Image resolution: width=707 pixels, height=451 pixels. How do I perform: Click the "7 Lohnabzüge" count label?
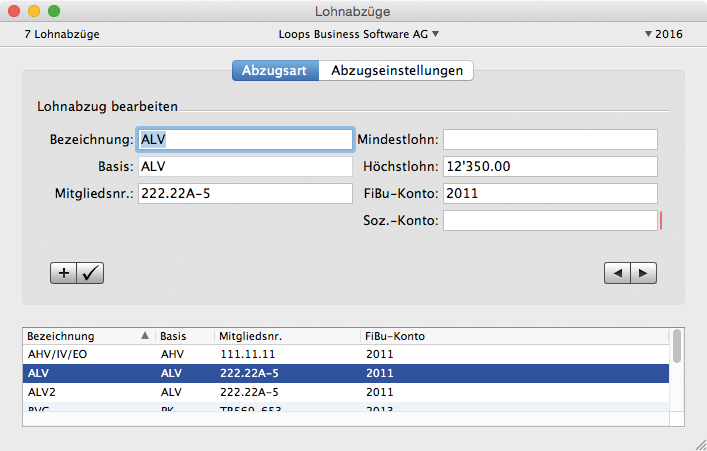tap(62, 34)
